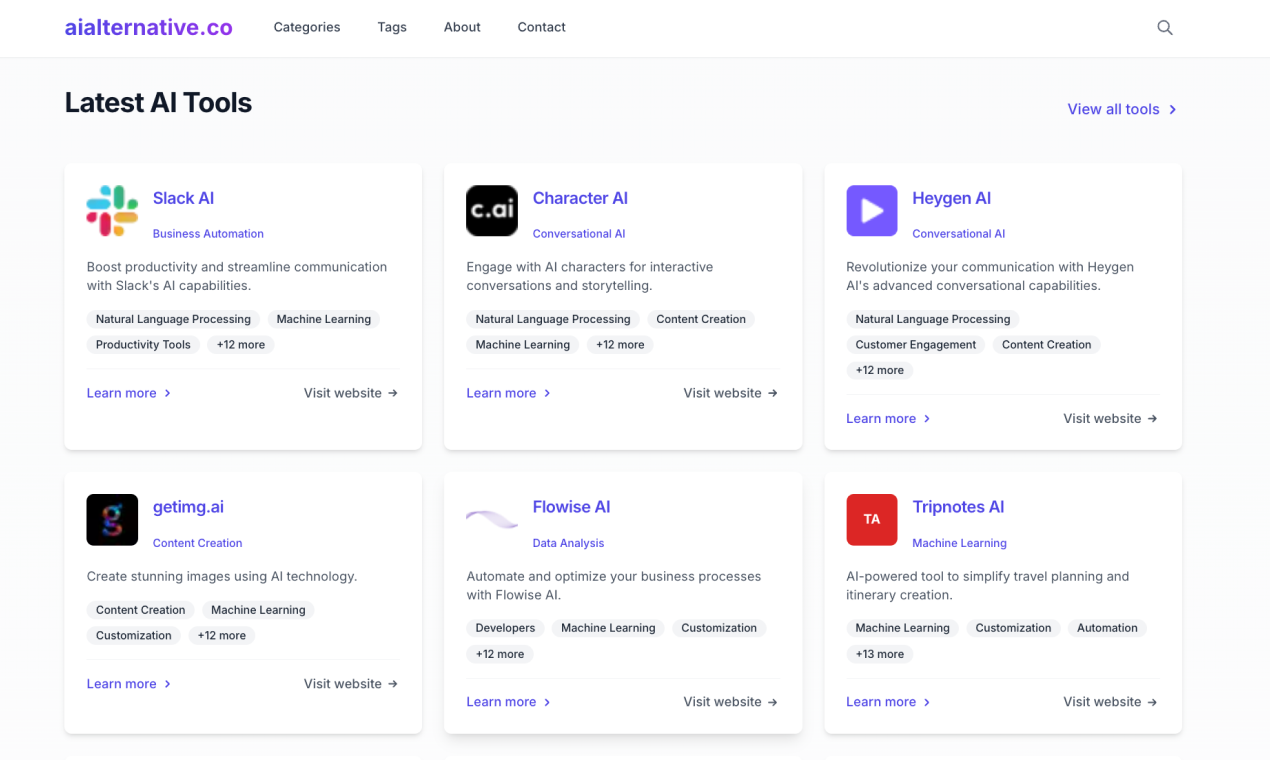This screenshot has width=1270, height=760.
Task: Select getimg.ai's Content Creation category
Action: click(x=197, y=543)
